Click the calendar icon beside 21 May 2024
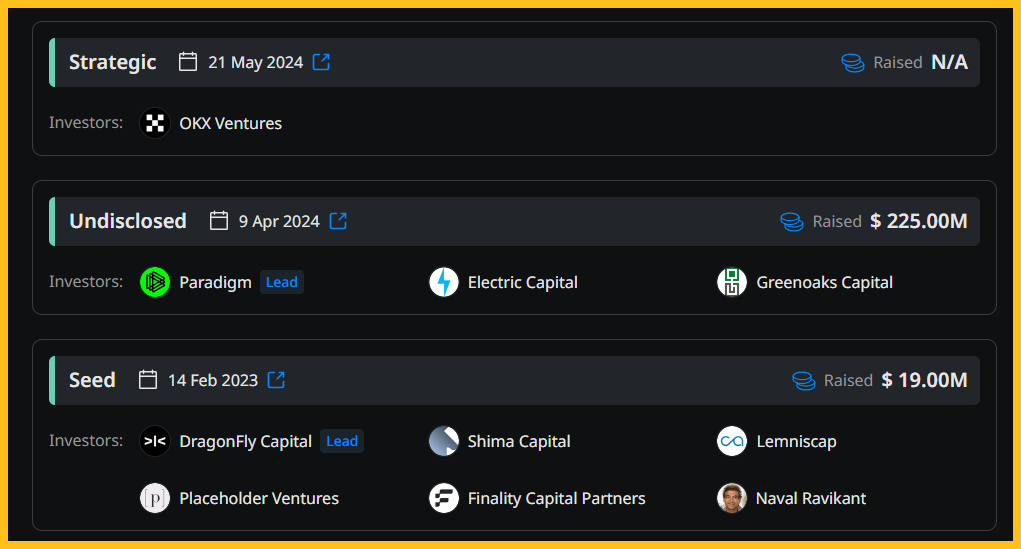 188,62
